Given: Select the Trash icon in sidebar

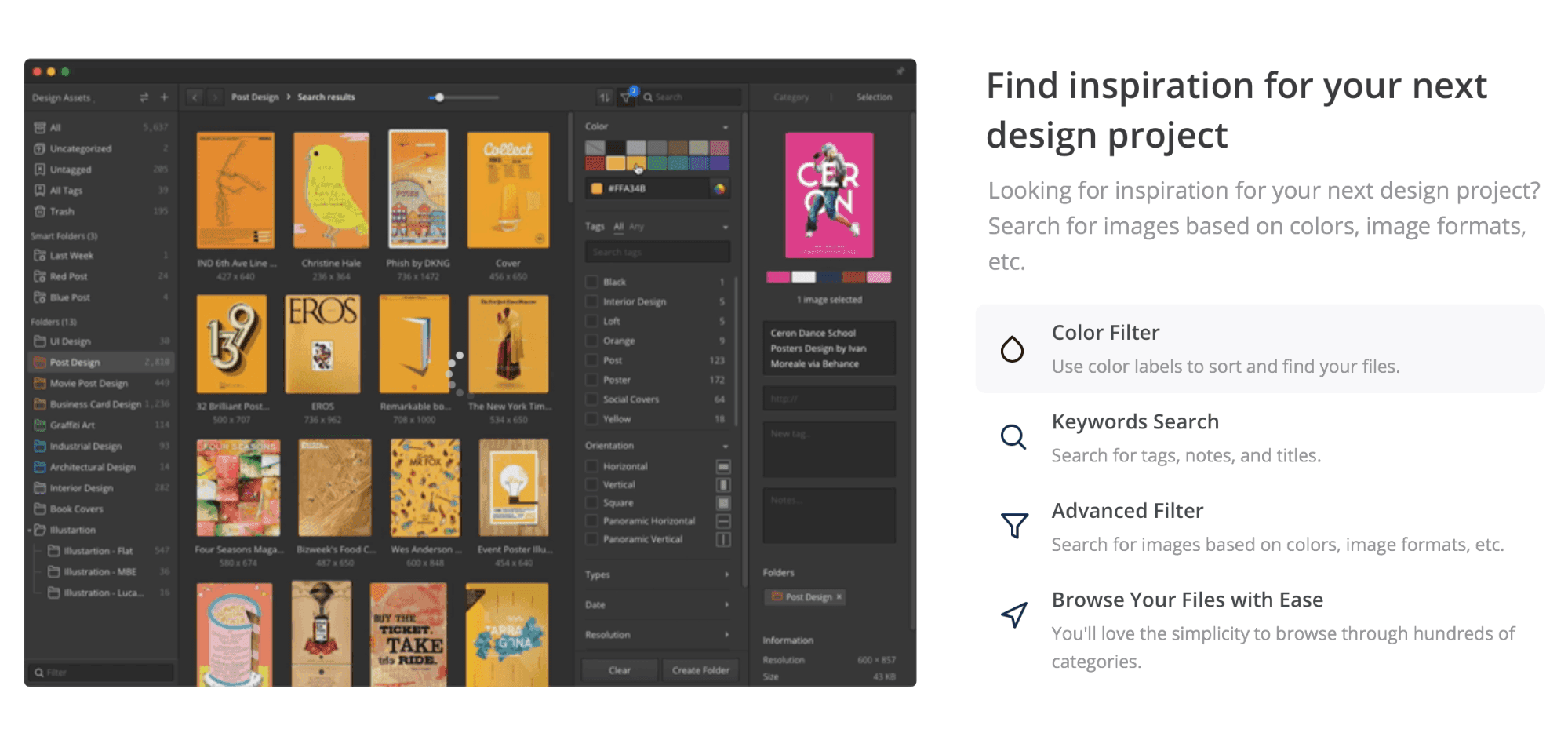Looking at the screenshot, I should pos(40,211).
